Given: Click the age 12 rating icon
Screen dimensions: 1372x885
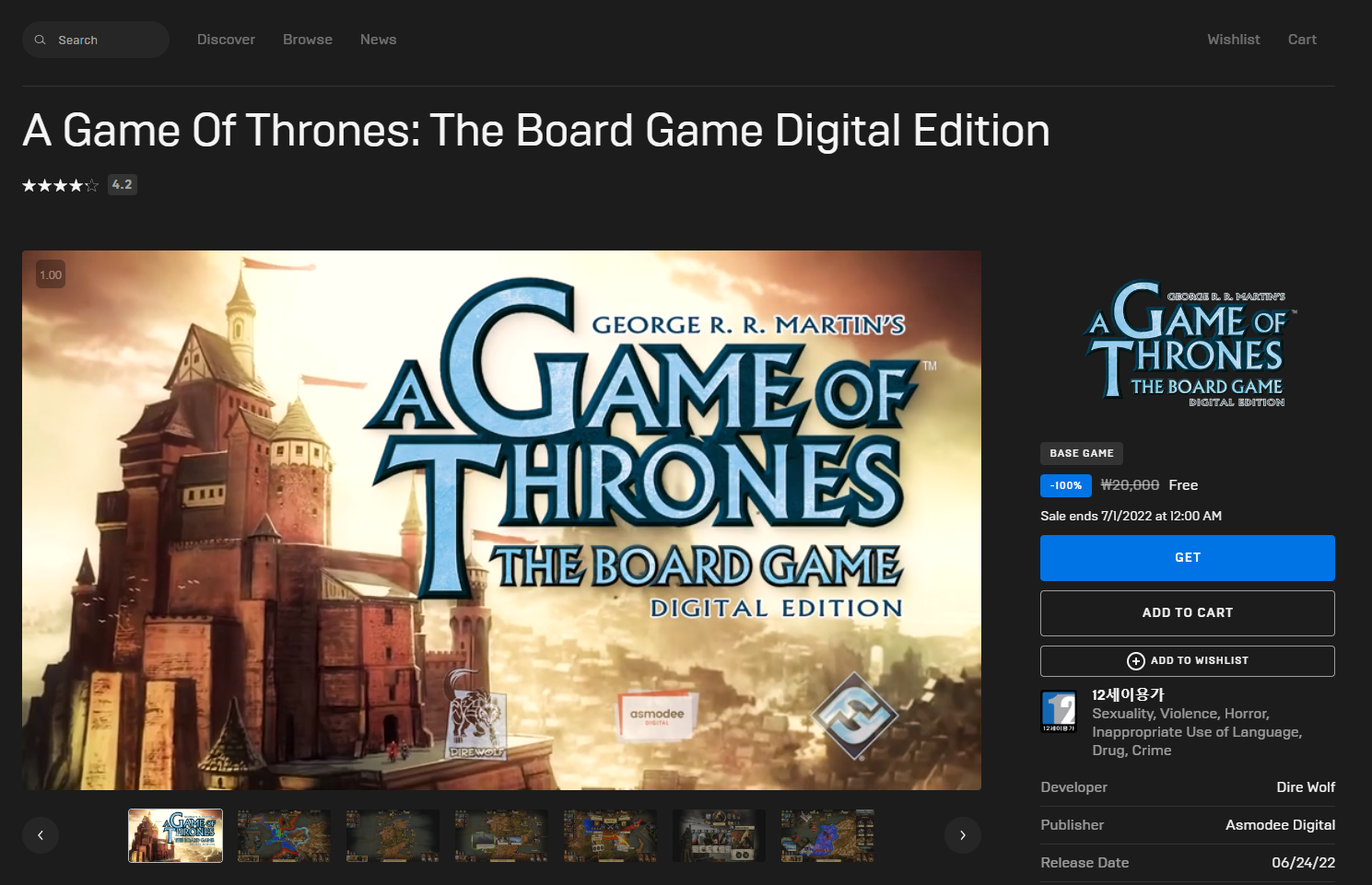Looking at the screenshot, I should (x=1059, y=712).
